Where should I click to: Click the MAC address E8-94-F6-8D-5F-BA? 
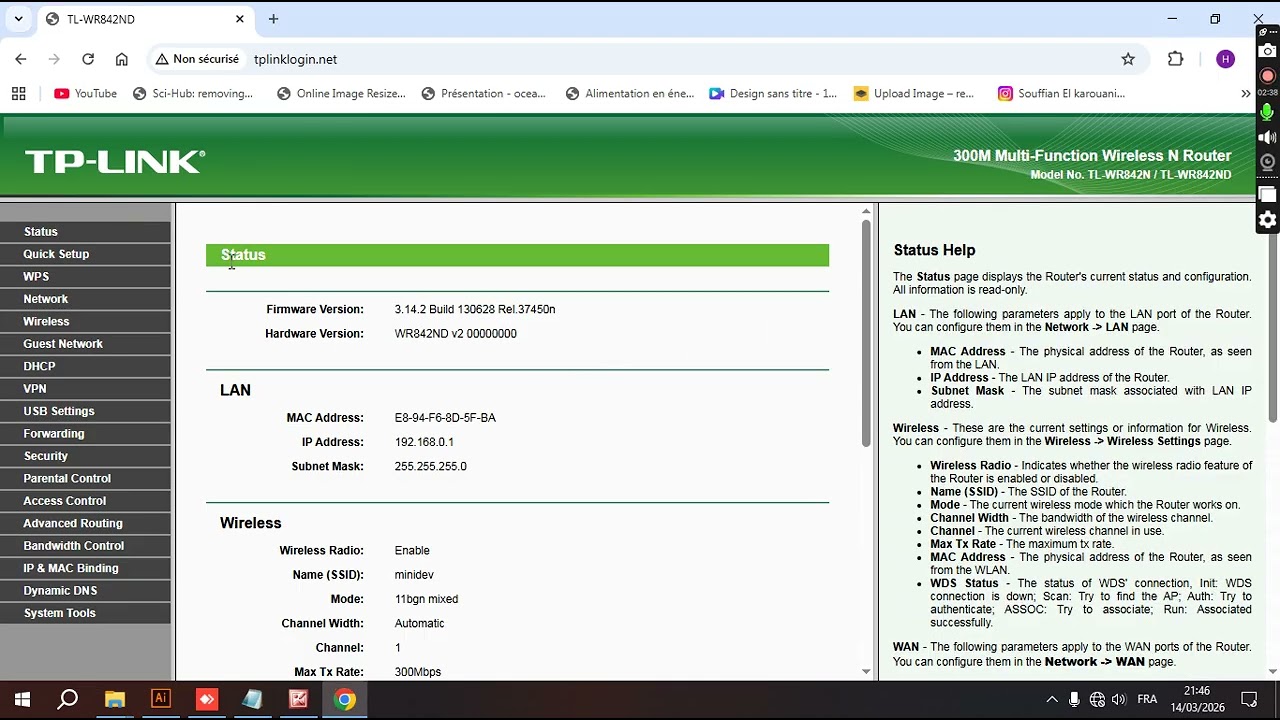[445, 418]
